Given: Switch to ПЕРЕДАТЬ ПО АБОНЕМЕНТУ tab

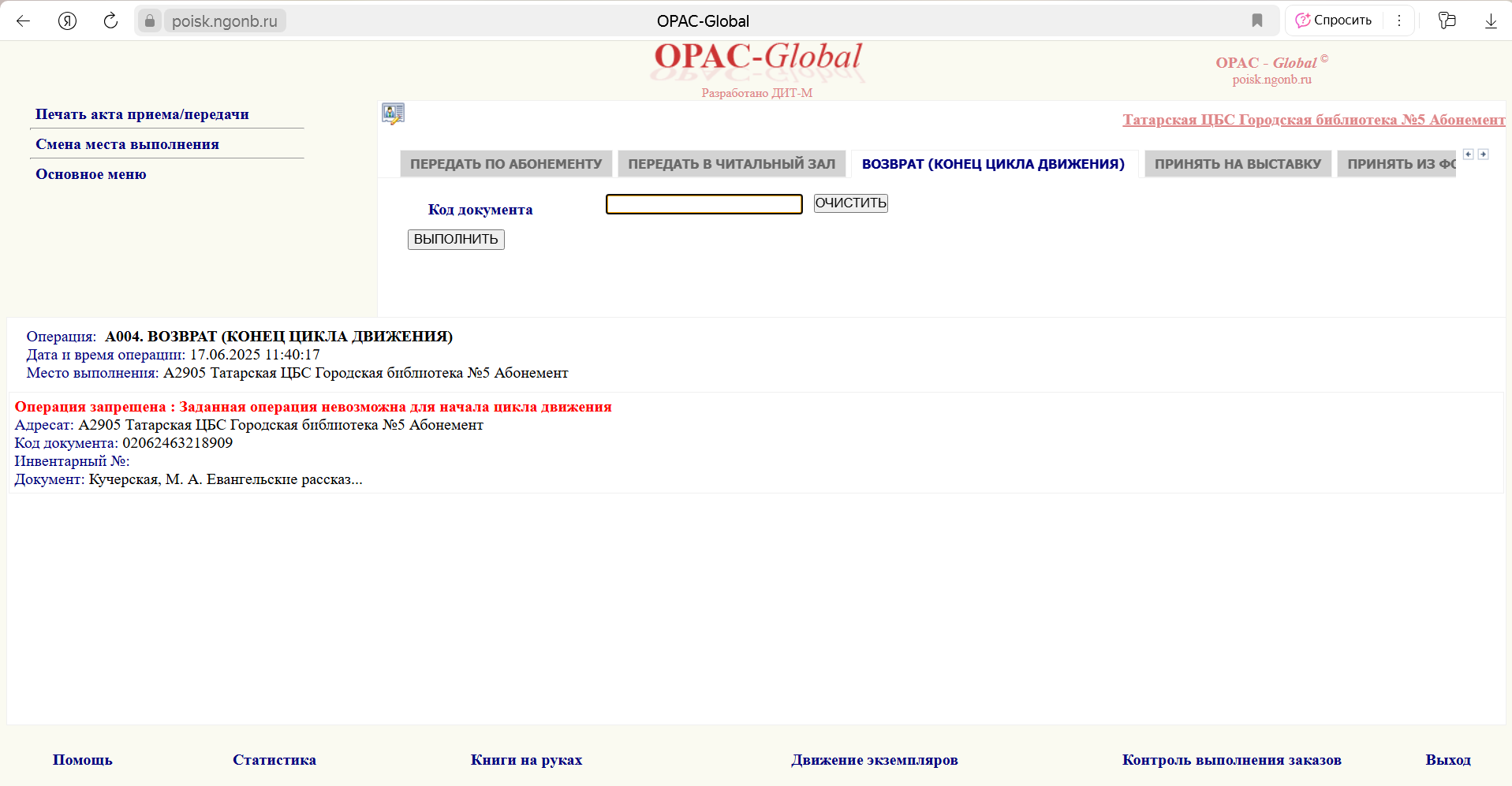Looking at the screenshot, I should pyautogui.click(x=506, y=164).
